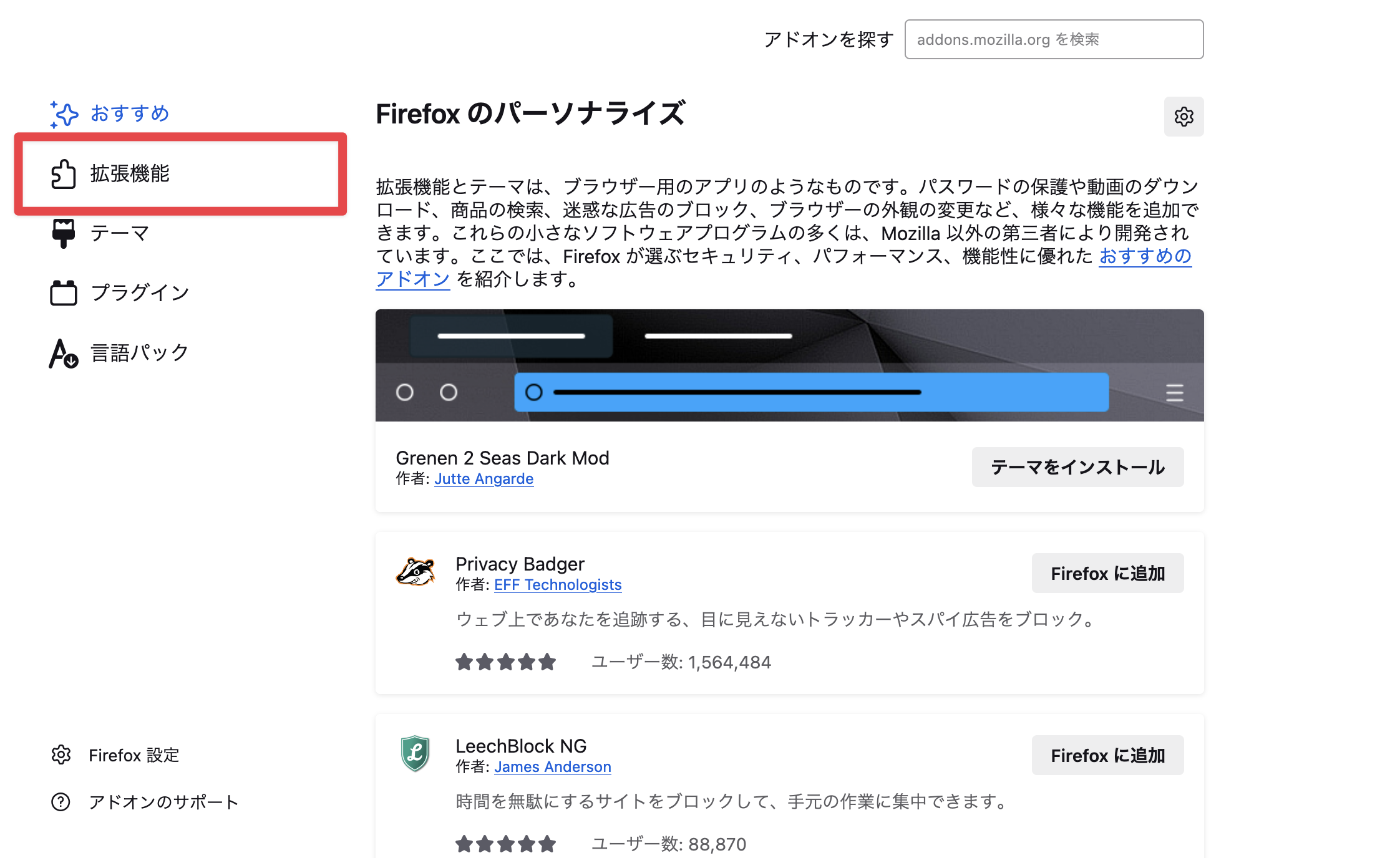Add LeechBlock NG to Firefox
This screenshot has height=858, width=1400.
pyautogui.click(x=1107, y=755)
